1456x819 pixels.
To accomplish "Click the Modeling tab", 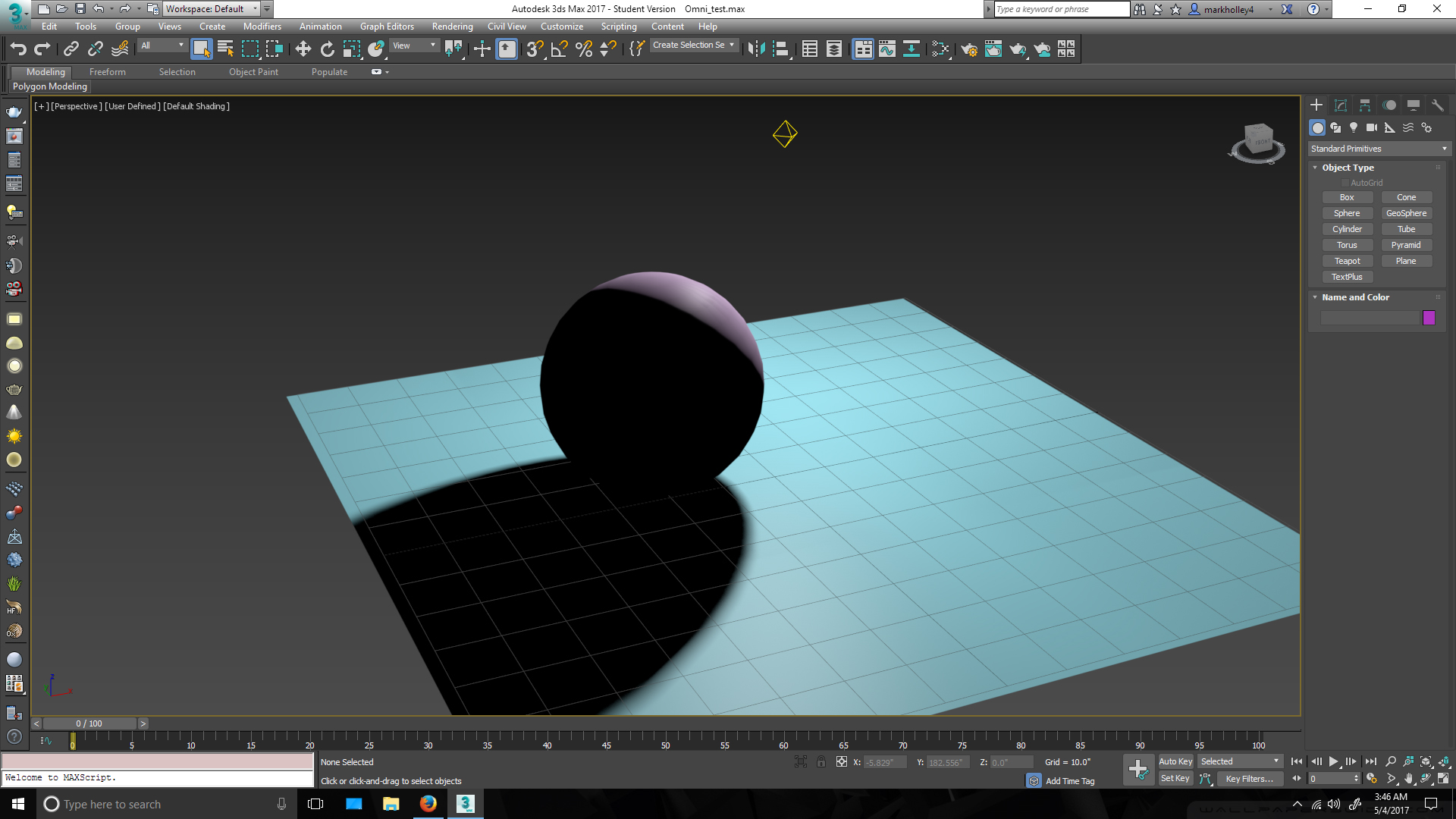I will click(46, 71).
